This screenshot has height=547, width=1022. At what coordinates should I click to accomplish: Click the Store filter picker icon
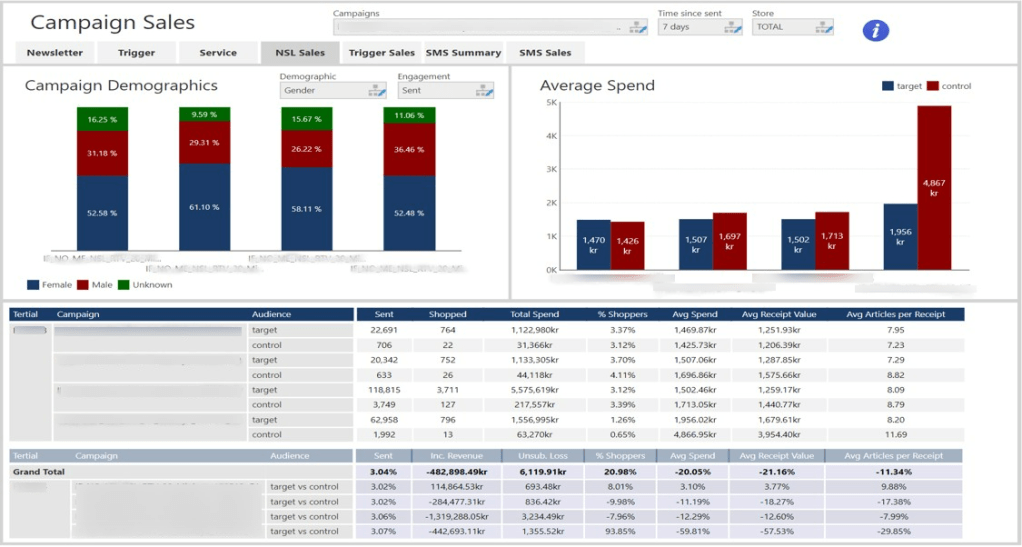[x=822, y=28]
